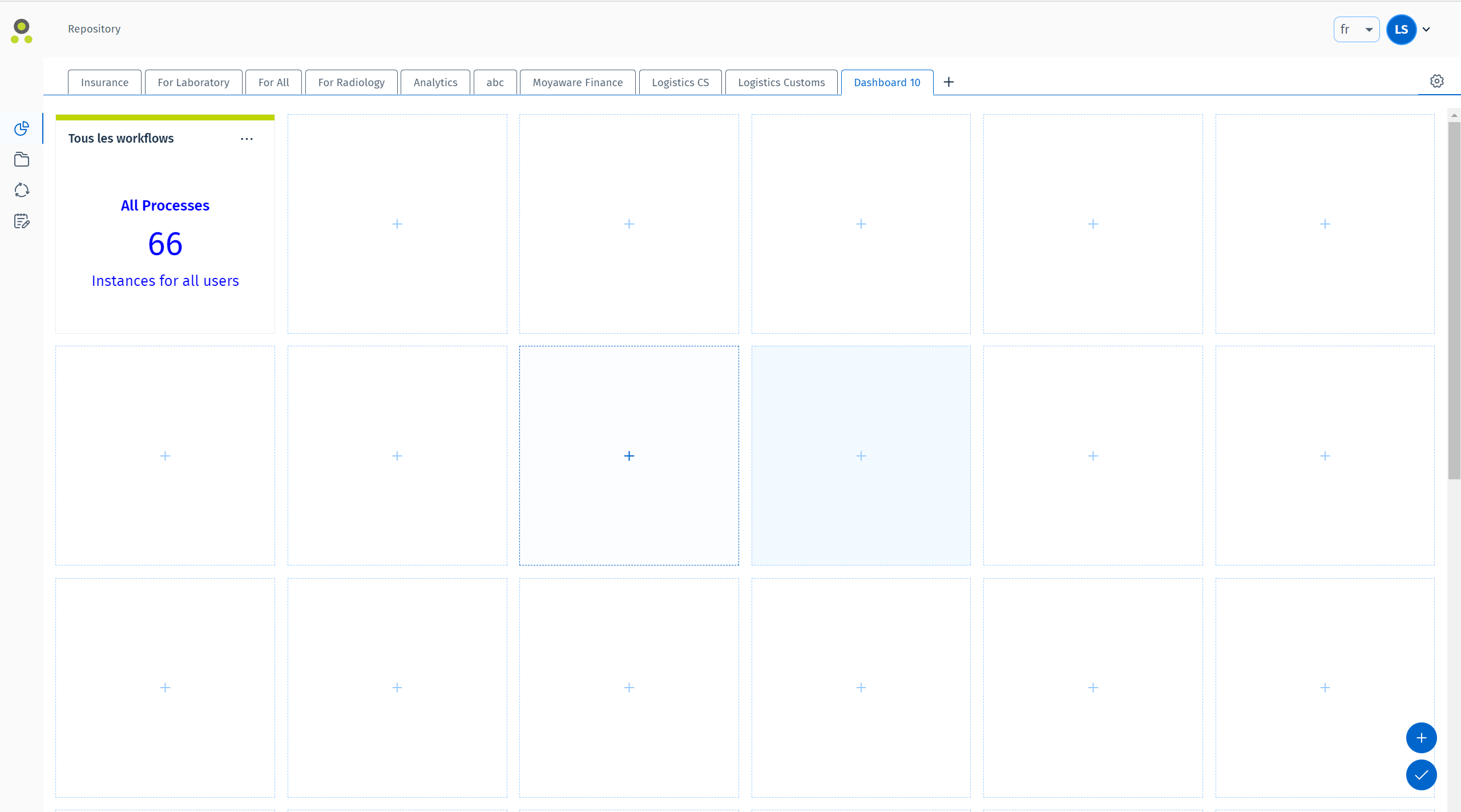Open the fr language dropdown
The width and height of the screenshot is (1461, 812).
point(1356,30)
